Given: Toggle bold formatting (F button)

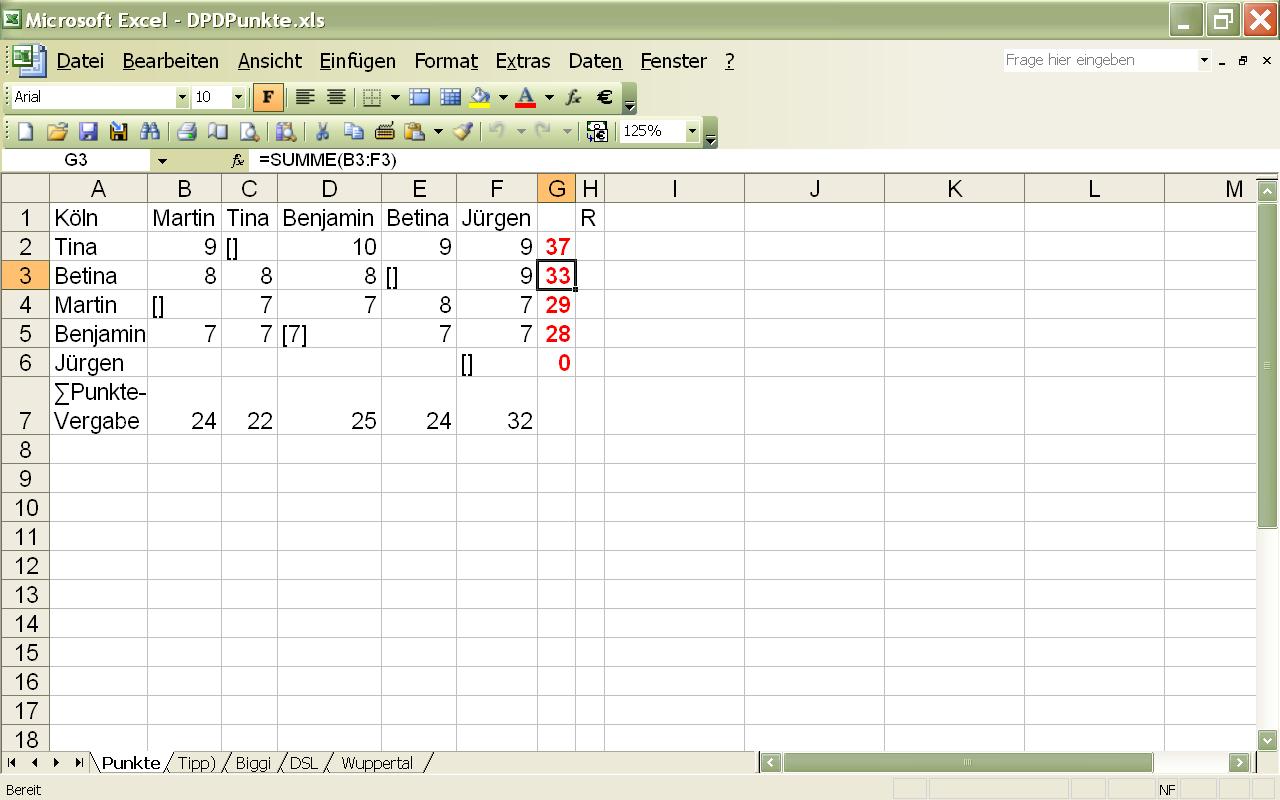Looking at the screenshot, I should (267, 97).
